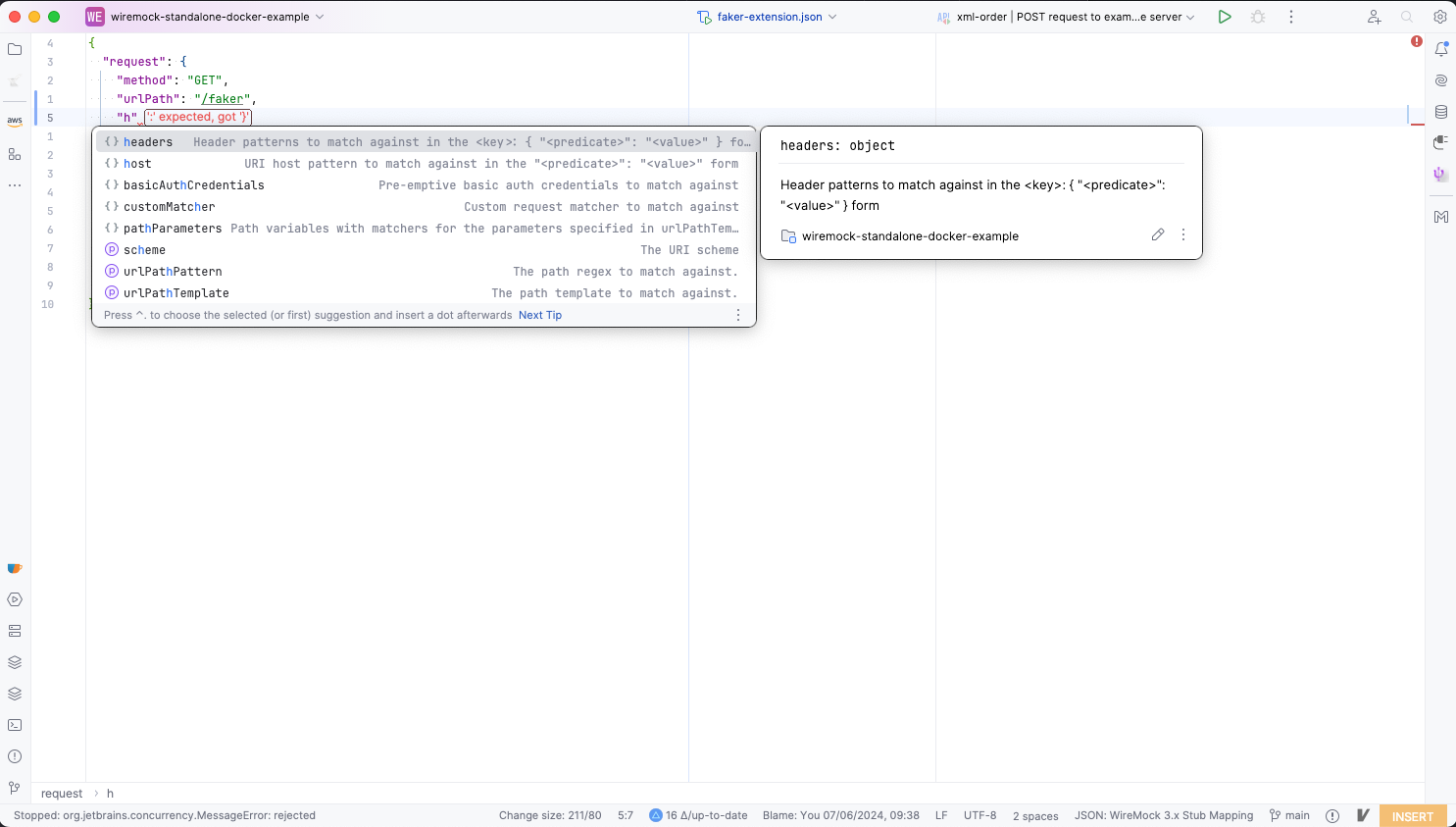
Task: Click the Next Tip link
Action: [540, 315]
